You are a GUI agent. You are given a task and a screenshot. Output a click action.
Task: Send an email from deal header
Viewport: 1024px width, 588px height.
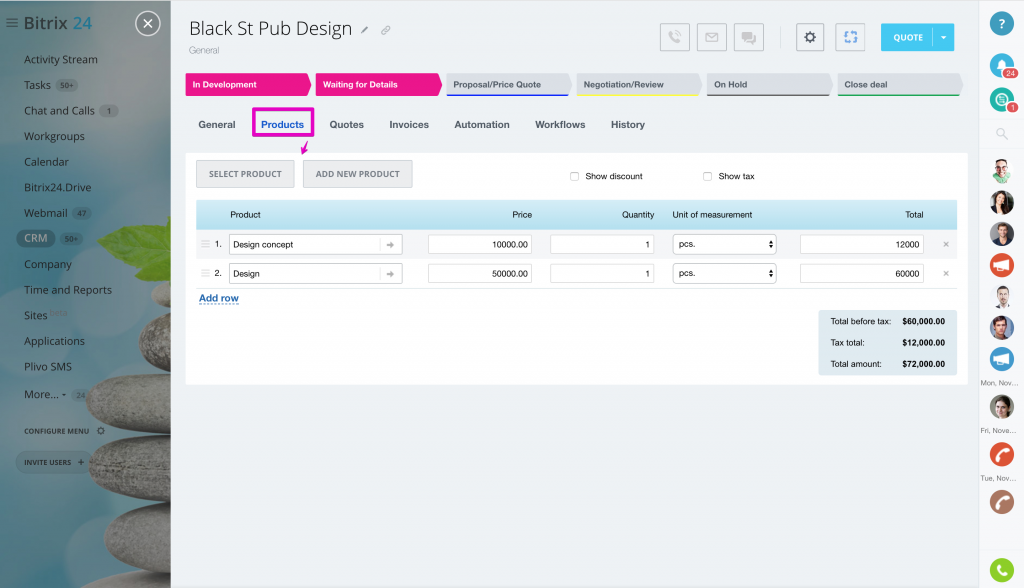point(712,37)
